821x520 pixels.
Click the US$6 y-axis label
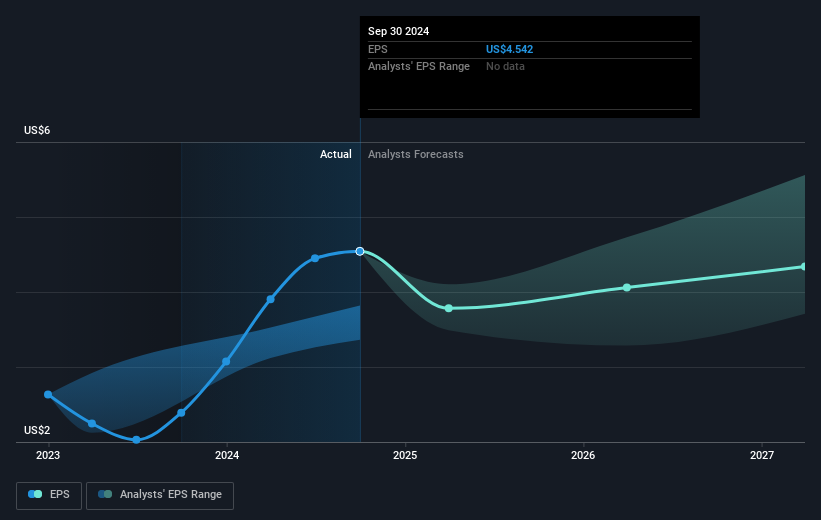(x=37, y=130)
